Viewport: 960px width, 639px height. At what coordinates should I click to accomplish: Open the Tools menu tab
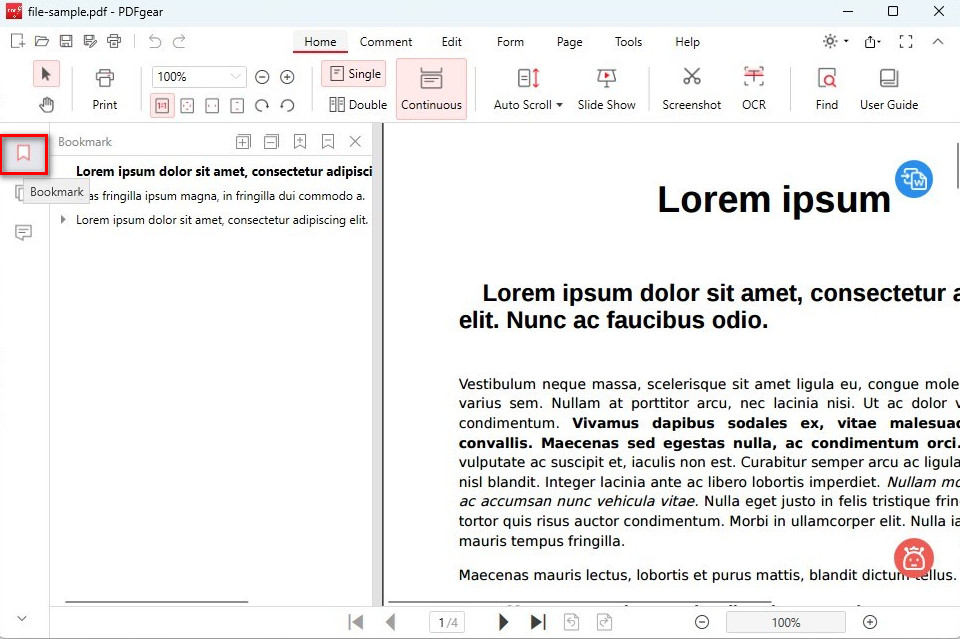pos(628,42)
